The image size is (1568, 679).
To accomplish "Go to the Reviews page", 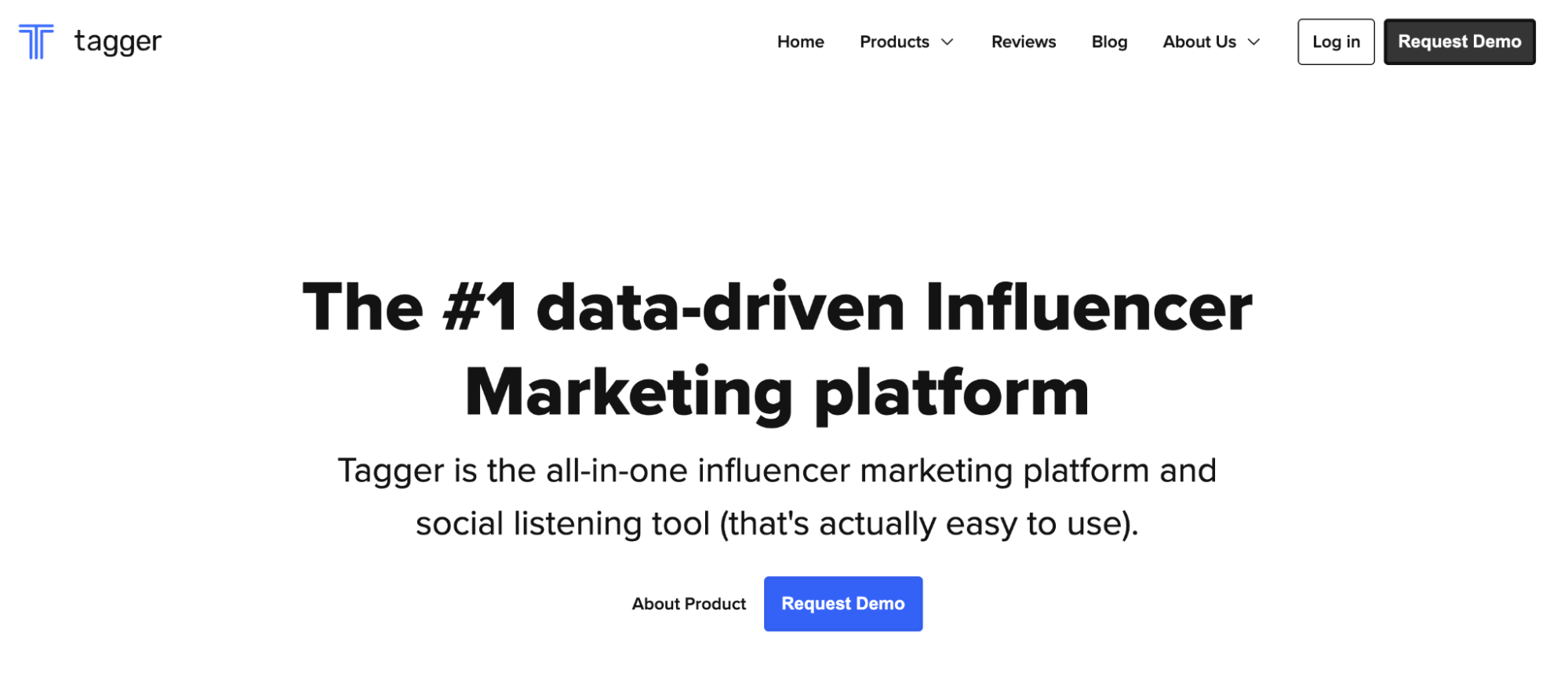I will [x=1023, y=42].
